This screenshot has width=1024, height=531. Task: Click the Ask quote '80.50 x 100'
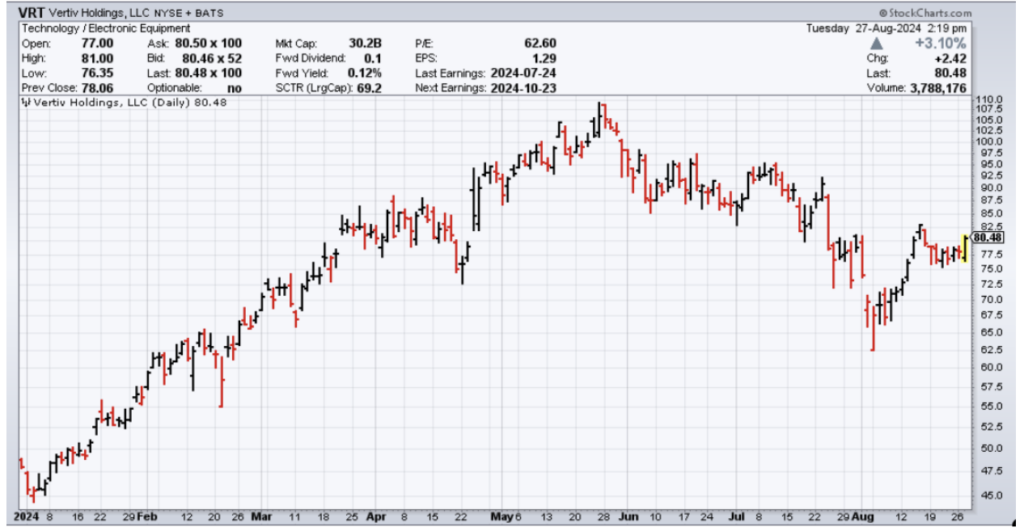point(208,44)
